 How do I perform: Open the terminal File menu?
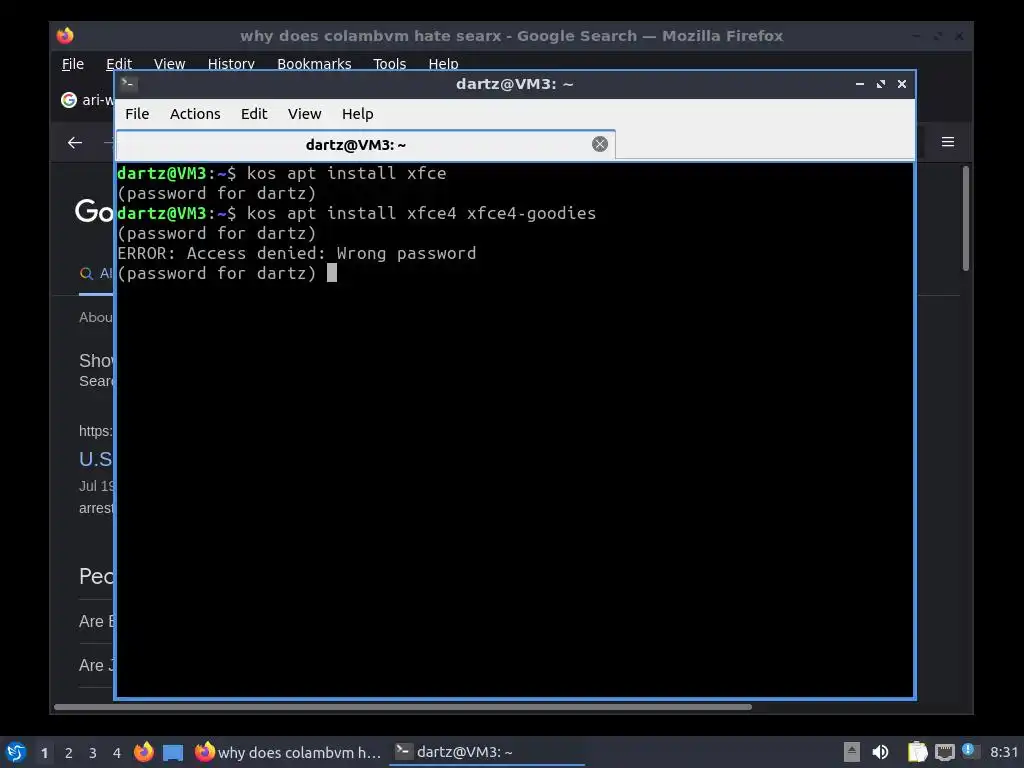(x=137, y=114)
